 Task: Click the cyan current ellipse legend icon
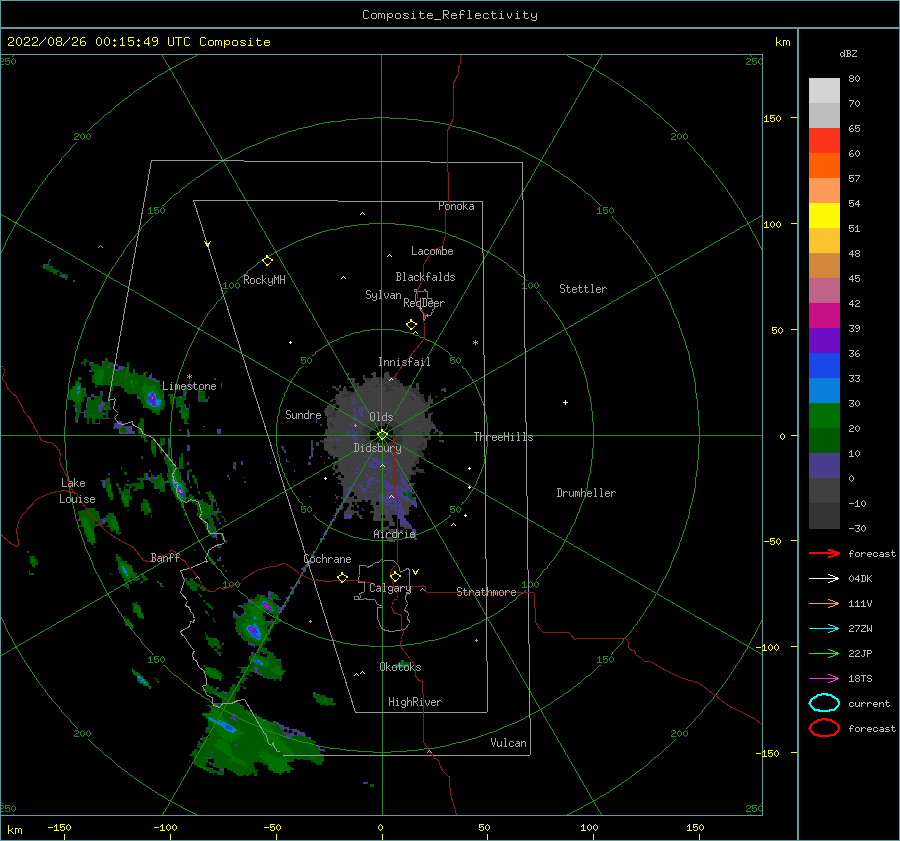tap(824, 703)
